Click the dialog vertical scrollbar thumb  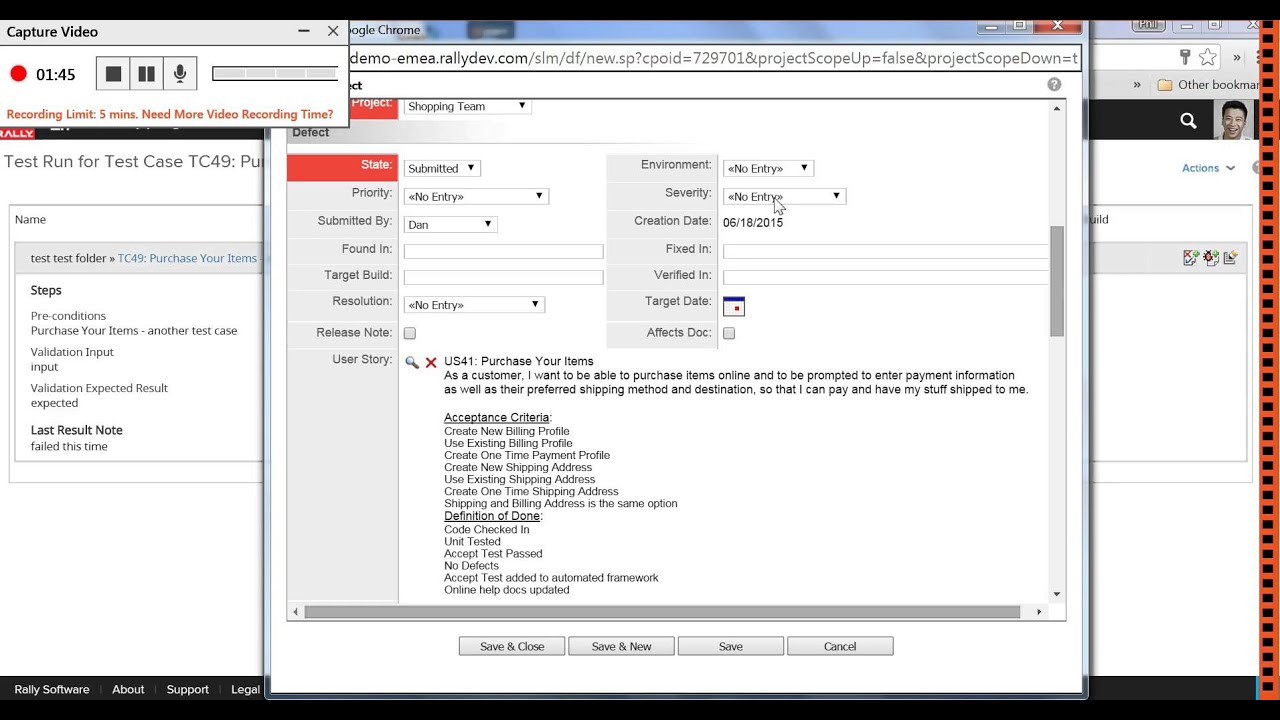point(1057,281)
